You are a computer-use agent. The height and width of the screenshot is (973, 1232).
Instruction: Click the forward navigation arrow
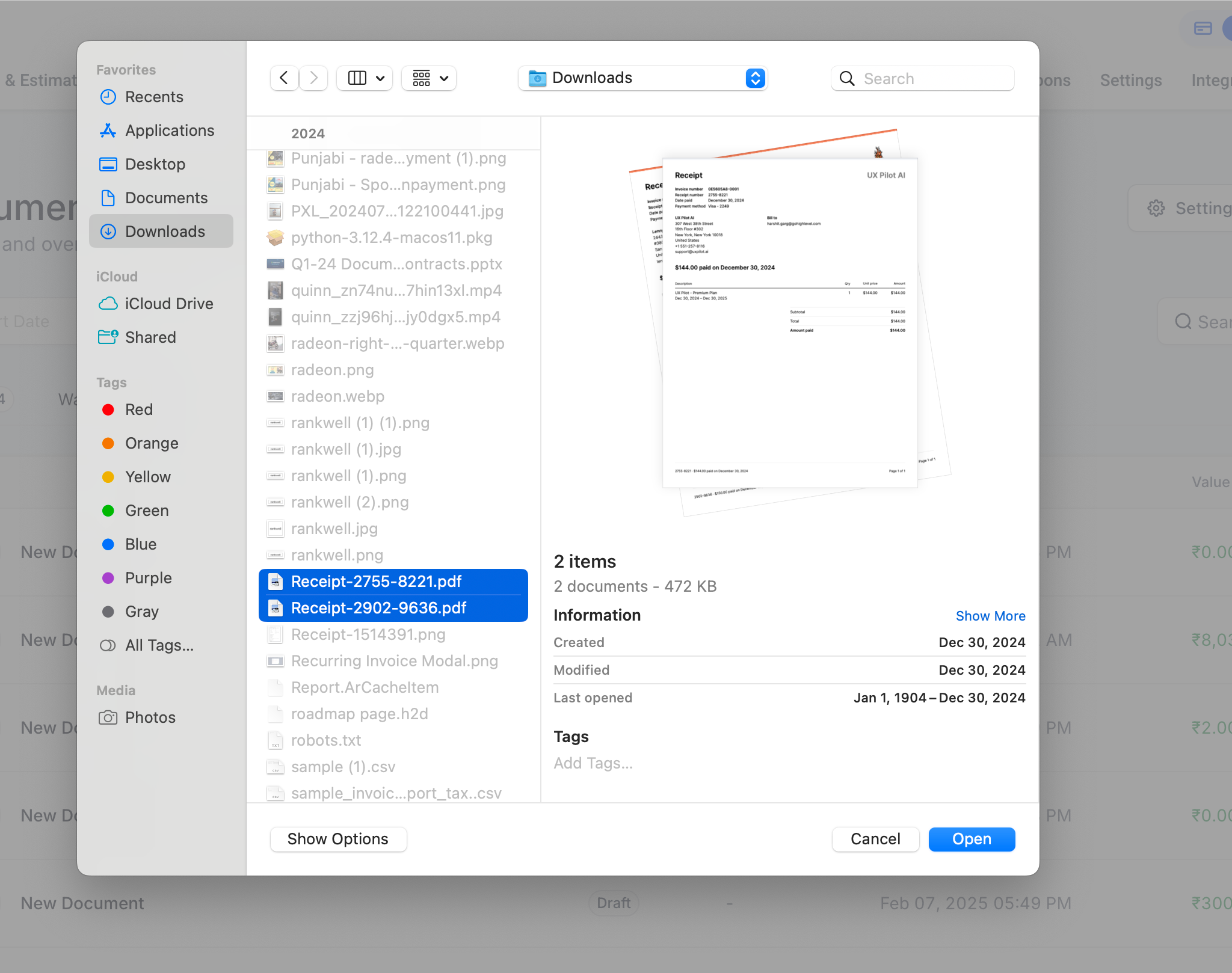313,78
